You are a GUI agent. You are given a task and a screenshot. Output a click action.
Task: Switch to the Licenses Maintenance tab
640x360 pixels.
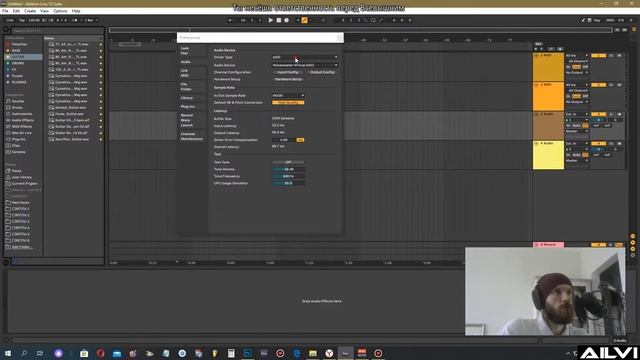(x=192, y=136)
